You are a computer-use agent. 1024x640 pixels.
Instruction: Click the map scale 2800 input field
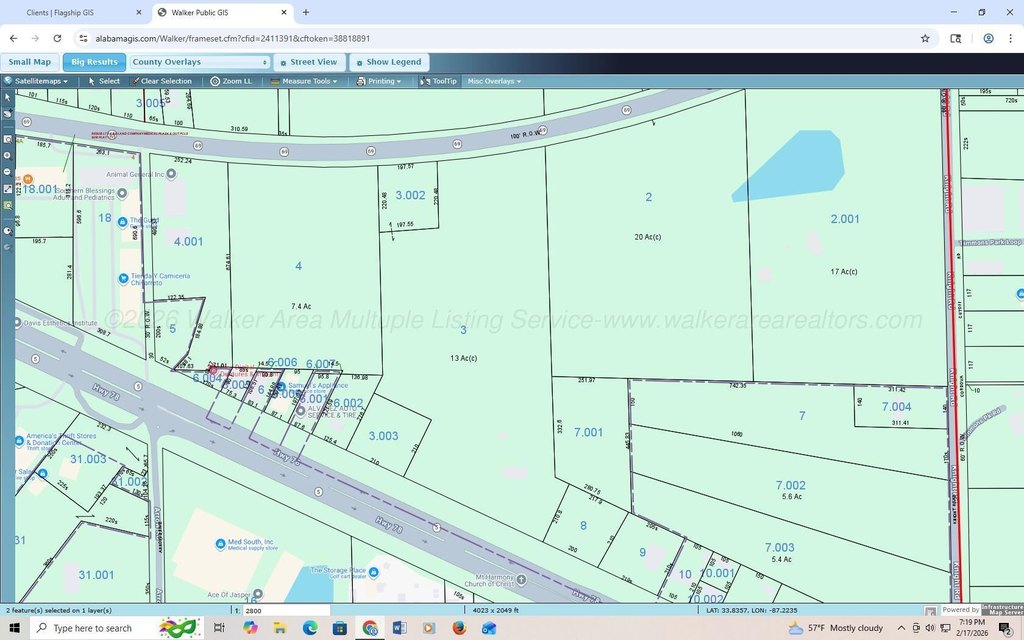point(286,611)
